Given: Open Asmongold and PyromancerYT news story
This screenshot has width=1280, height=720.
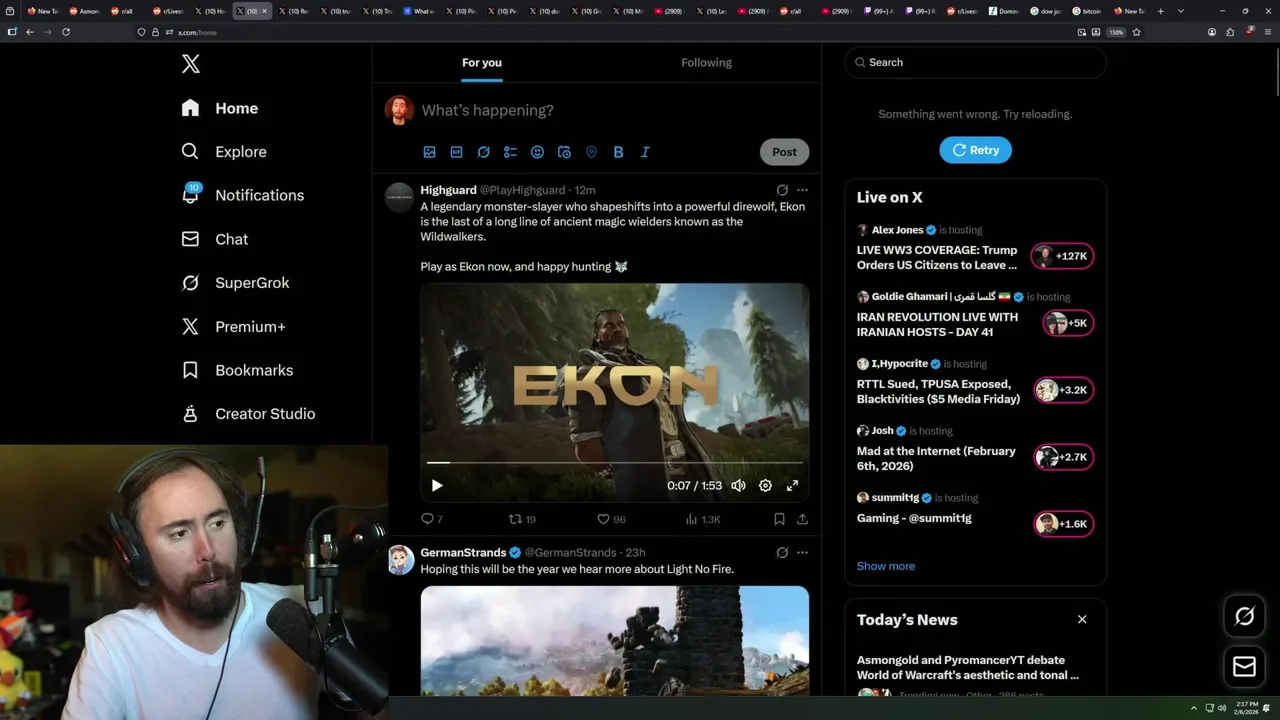Looking at the screenshot, I should coord(968,668).
